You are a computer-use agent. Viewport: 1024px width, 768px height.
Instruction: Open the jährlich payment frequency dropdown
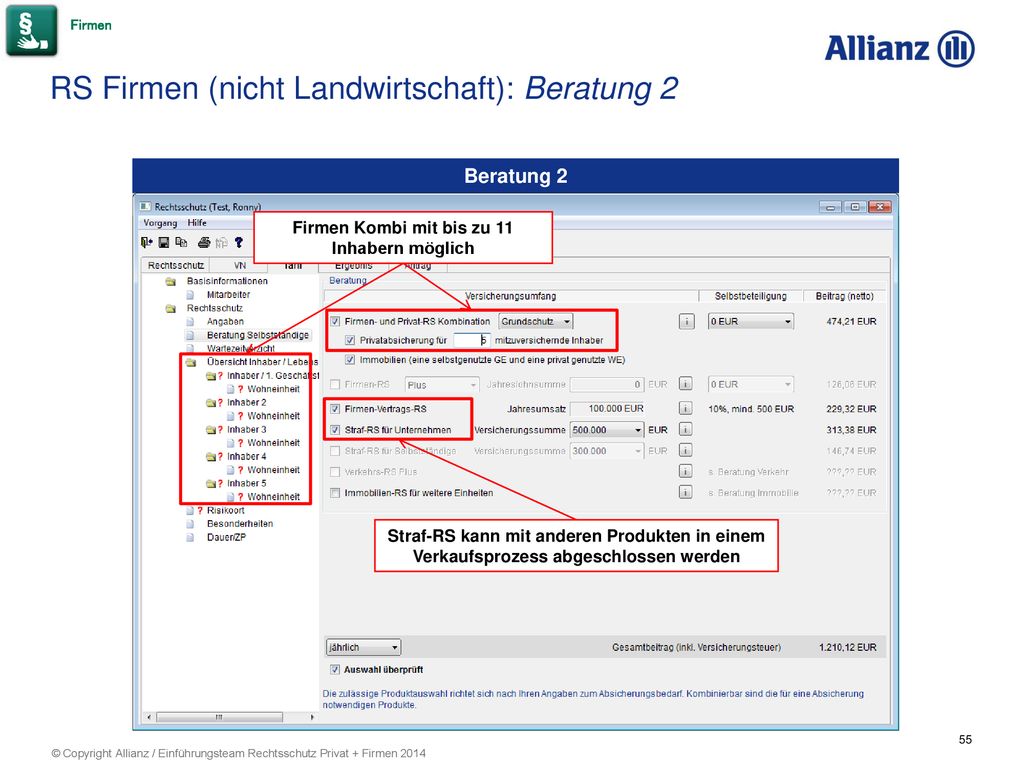pyautogui.click(x=363, y=647)
